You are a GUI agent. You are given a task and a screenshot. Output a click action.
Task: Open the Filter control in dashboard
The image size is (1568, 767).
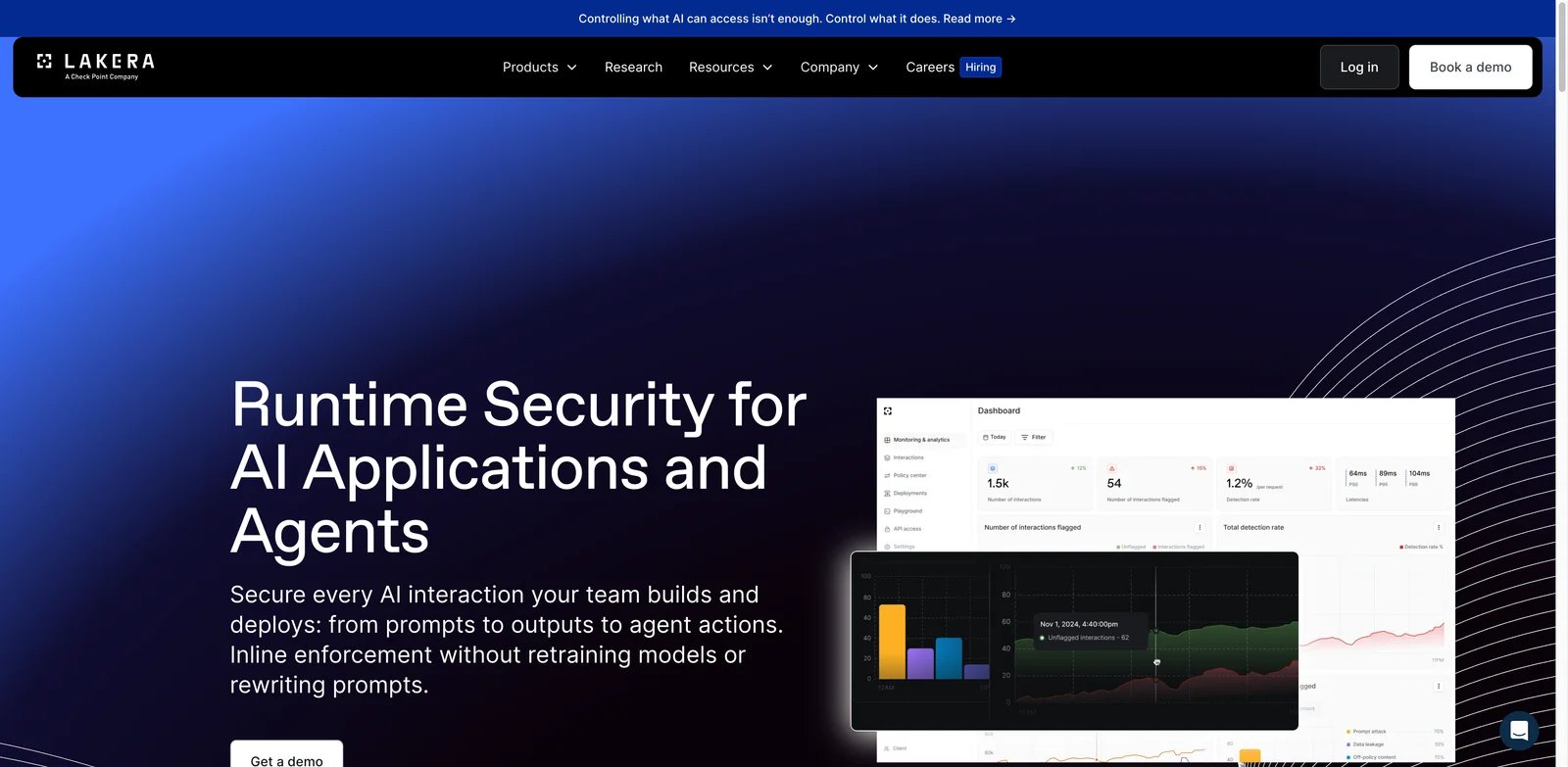click(x=1034, y=437)
